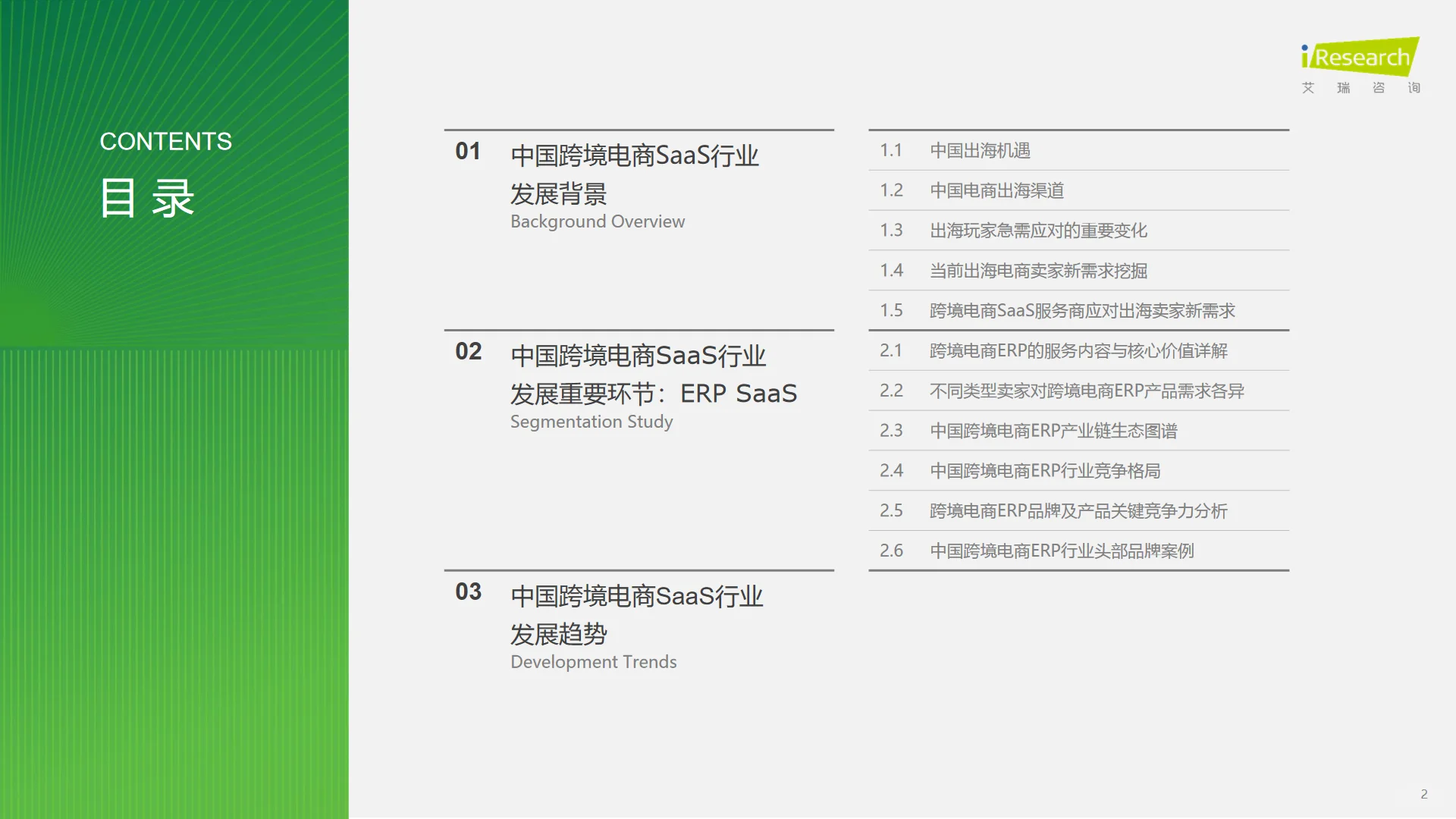Select section number 01

[467, 151]
